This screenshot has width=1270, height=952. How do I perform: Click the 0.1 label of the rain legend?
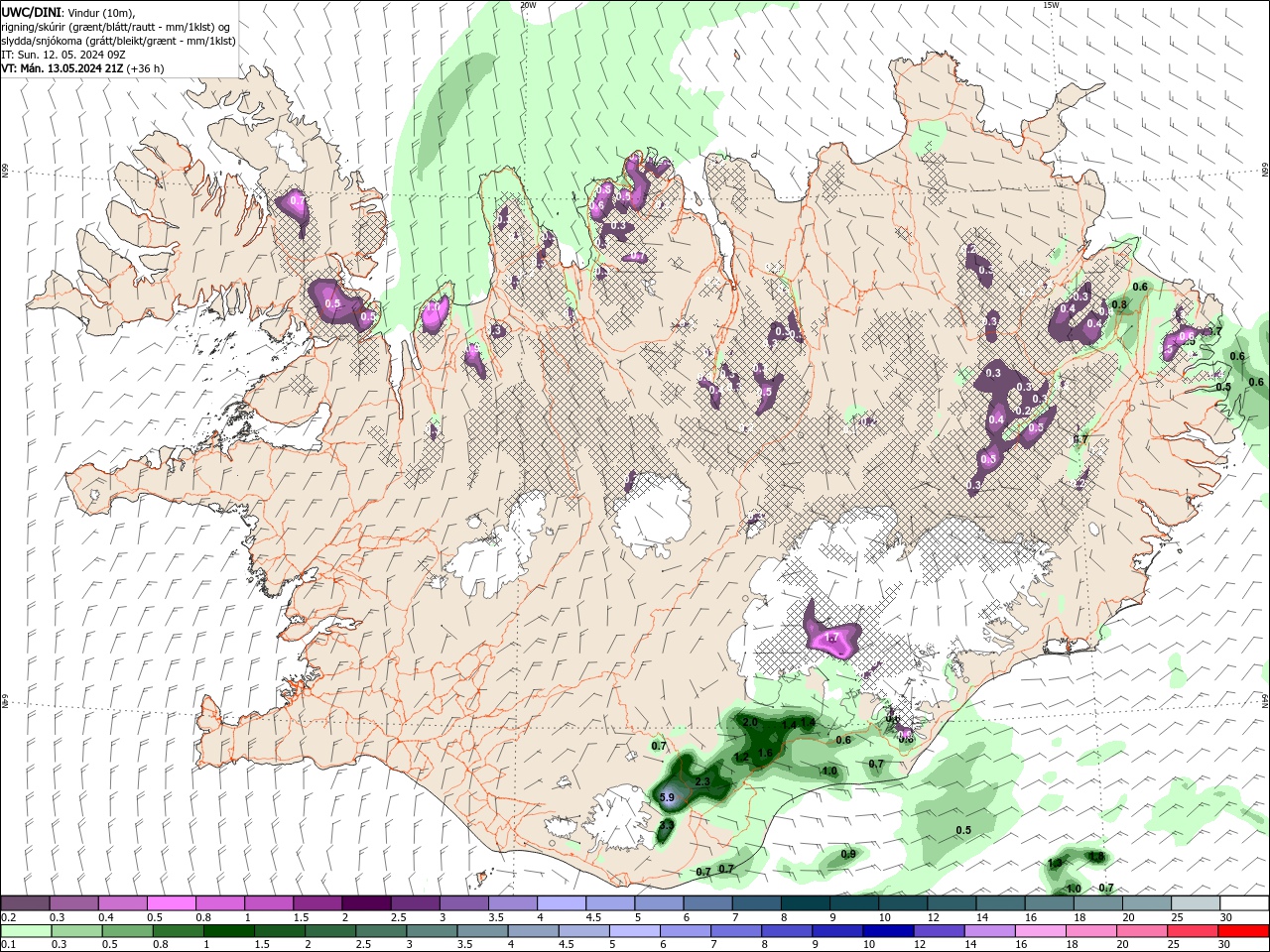pyautogui.click(x=8, y=945)
